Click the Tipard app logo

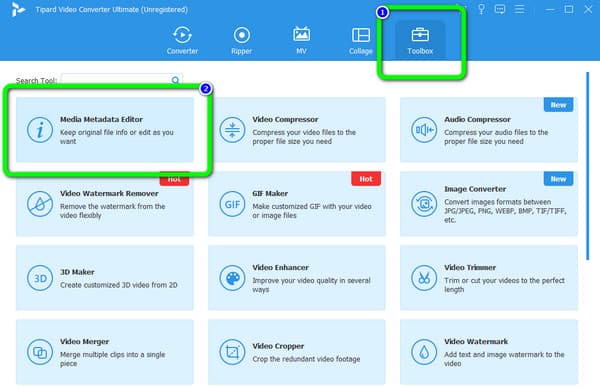(x=18, y=9)
